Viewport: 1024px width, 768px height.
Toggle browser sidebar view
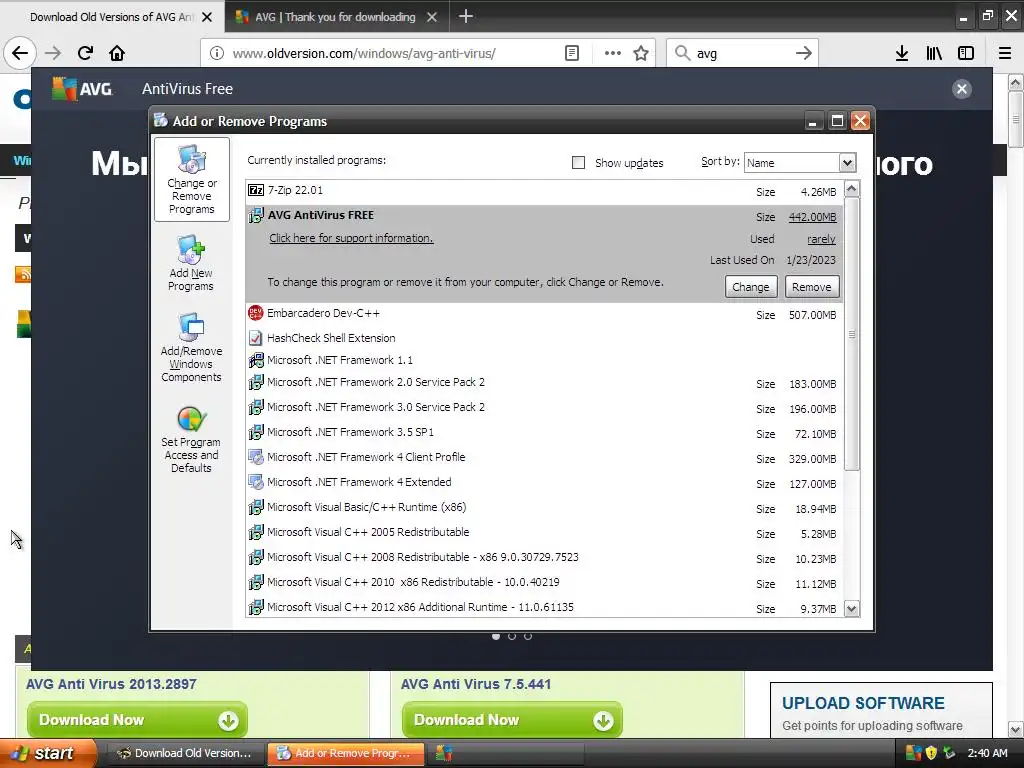[966, 53]
